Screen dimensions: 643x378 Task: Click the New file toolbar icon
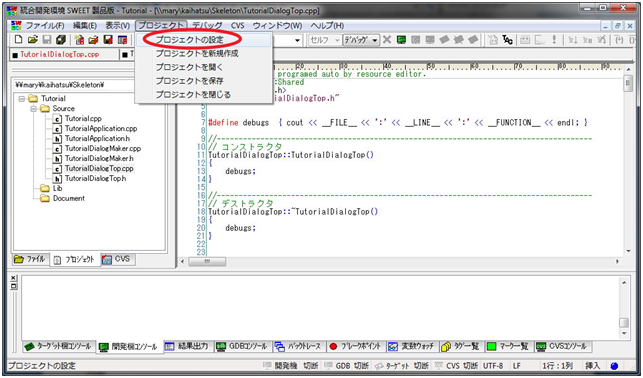click(x=18, y=39)
